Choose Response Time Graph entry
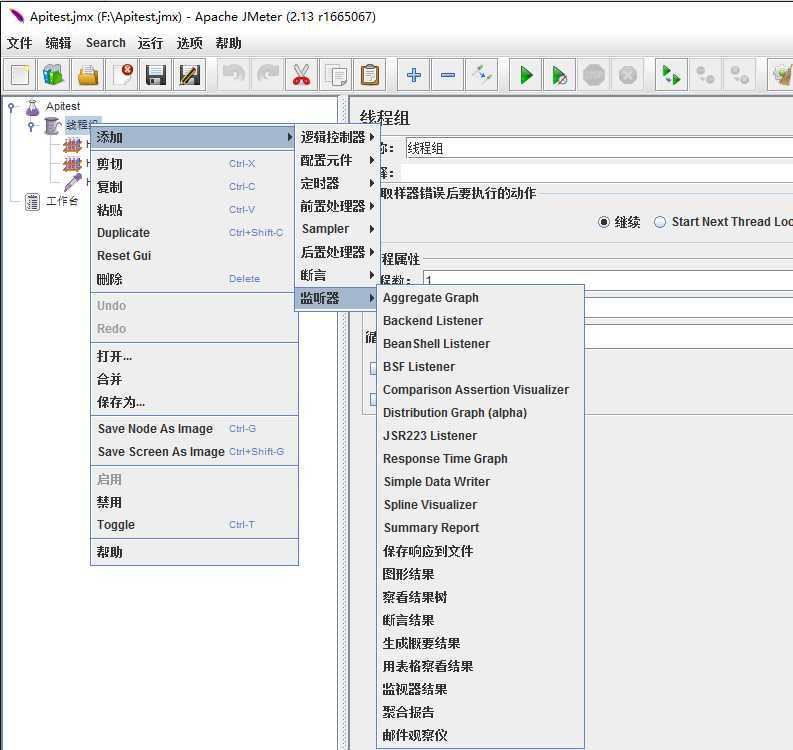 480,459
